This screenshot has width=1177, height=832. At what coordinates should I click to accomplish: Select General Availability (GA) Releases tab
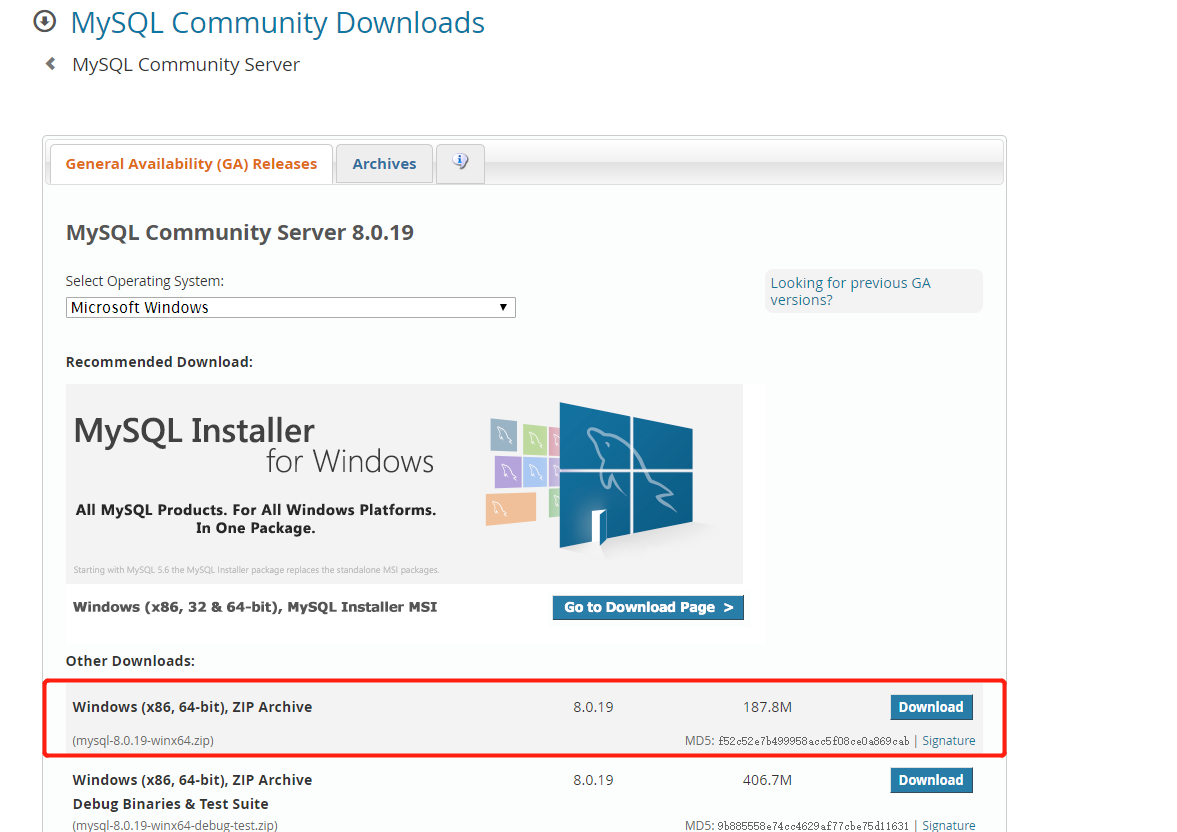point(191,164)
